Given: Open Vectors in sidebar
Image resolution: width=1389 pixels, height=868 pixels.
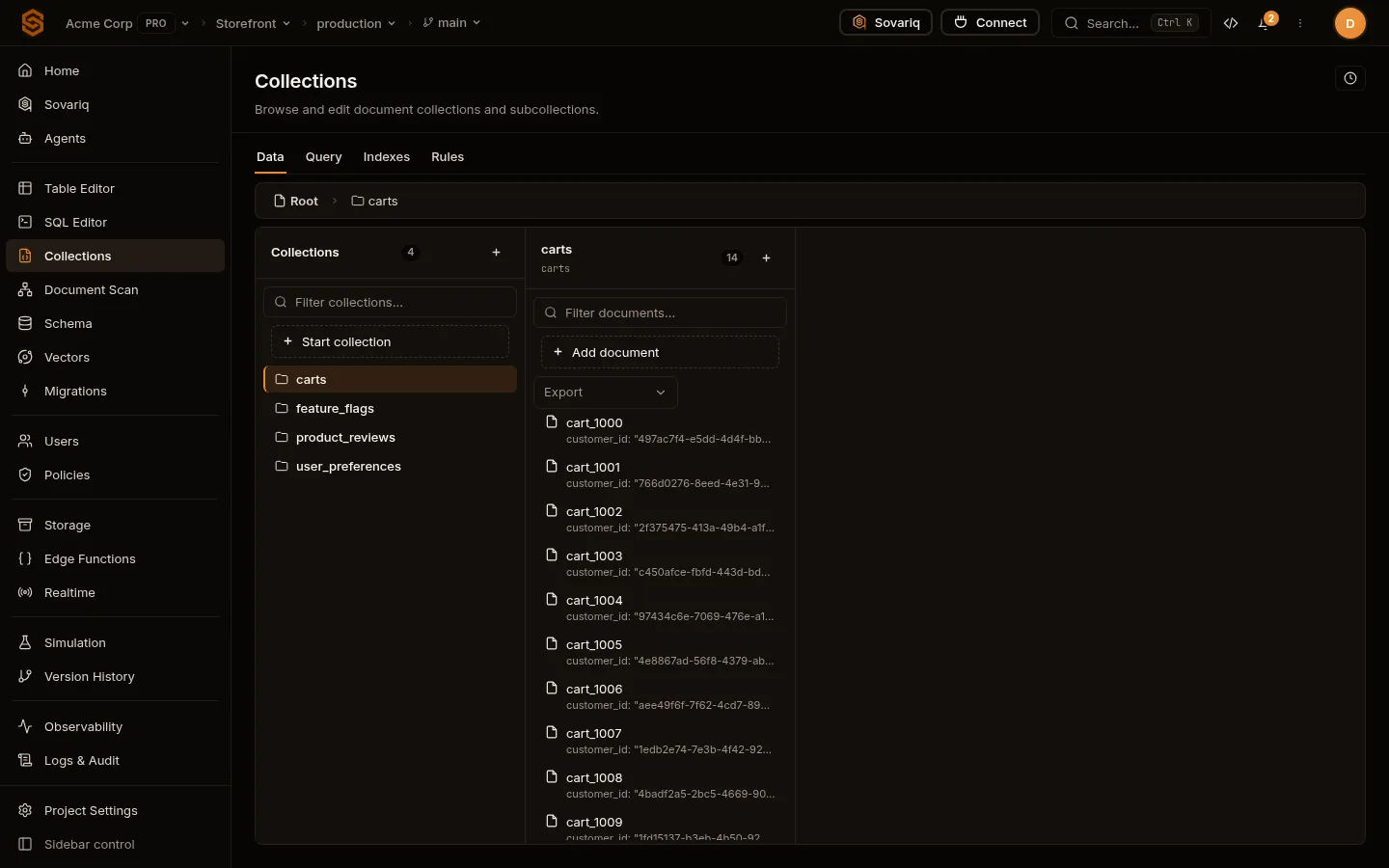Looking at the screenshot, I should 116,357.
